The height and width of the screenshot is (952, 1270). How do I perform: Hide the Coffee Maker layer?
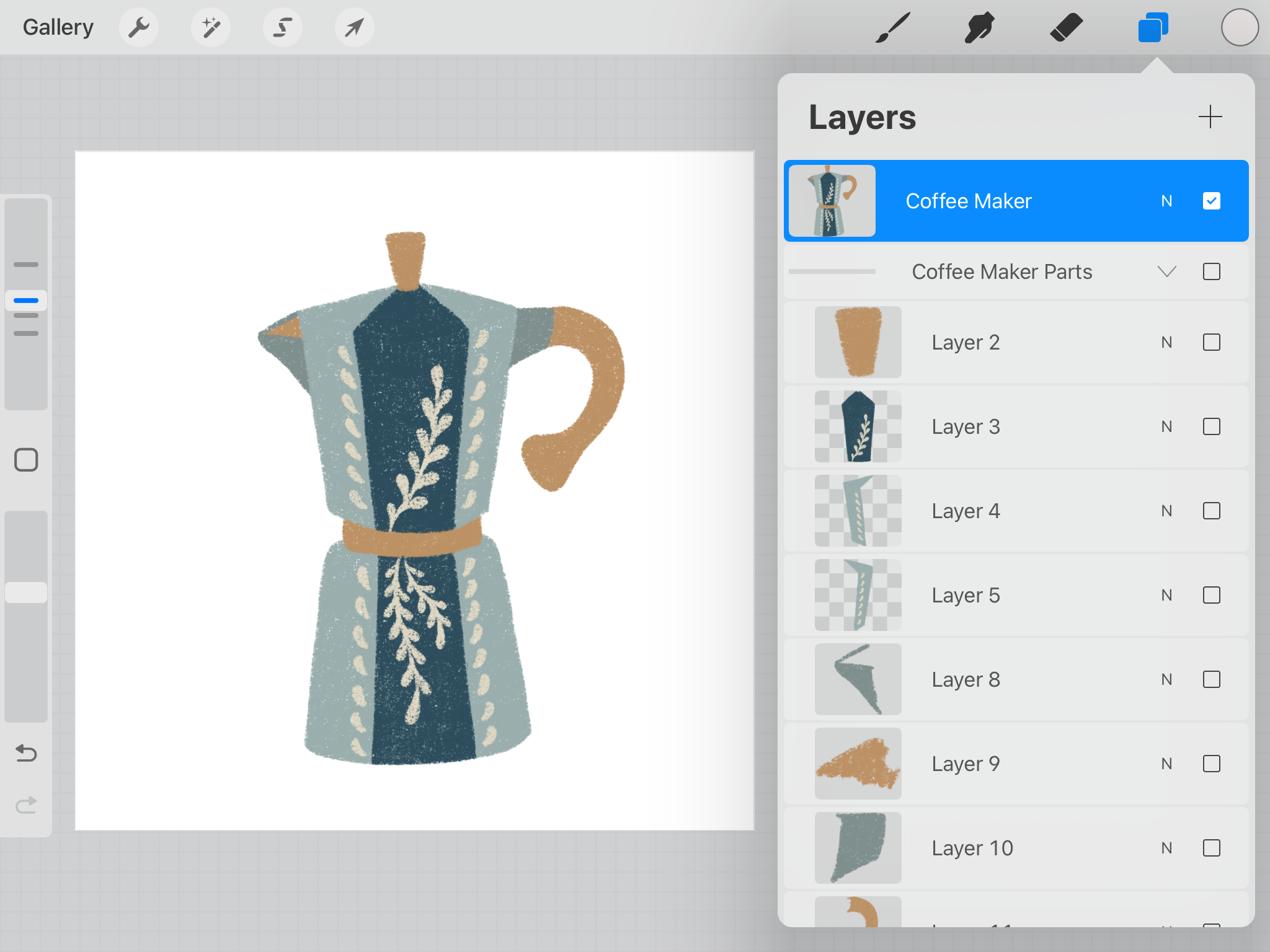tap(1211, 201)
